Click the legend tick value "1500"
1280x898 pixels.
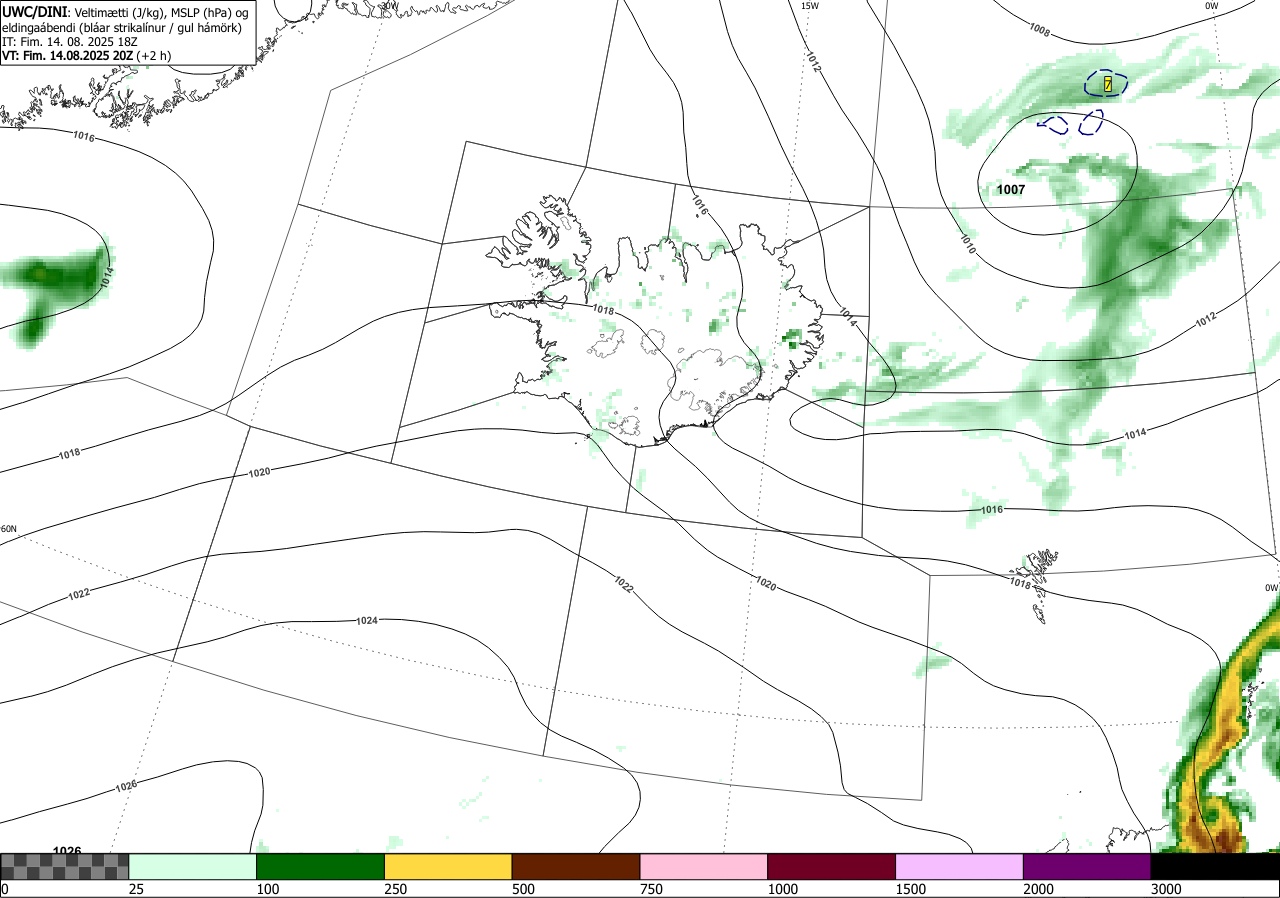point(911,889)
